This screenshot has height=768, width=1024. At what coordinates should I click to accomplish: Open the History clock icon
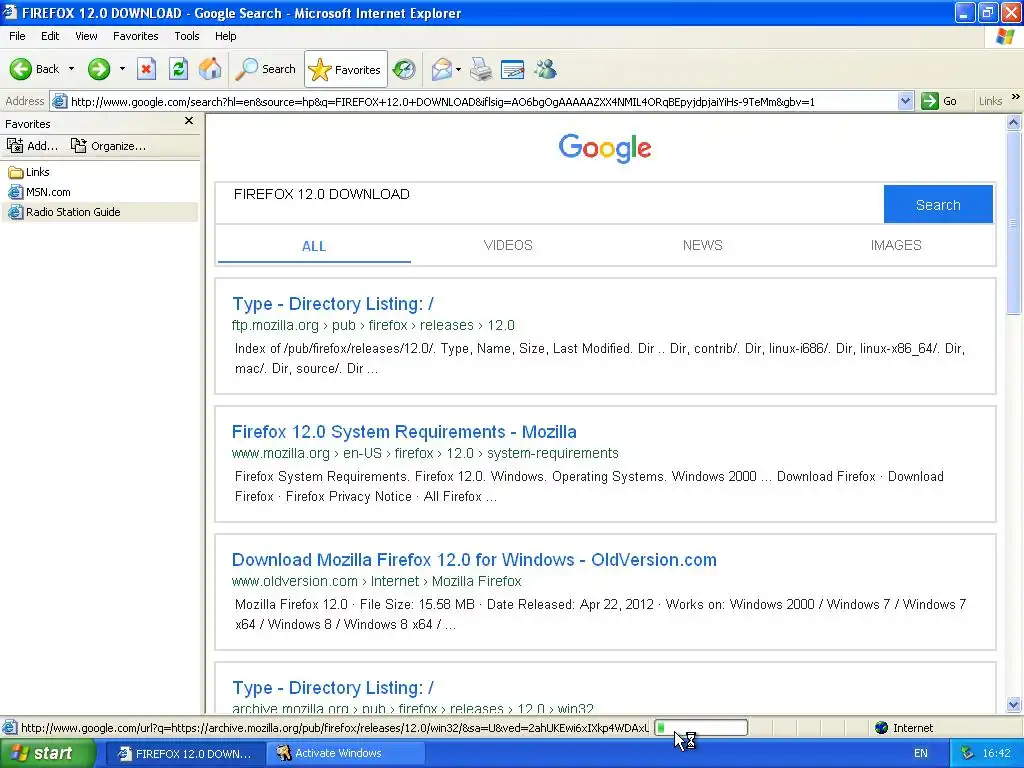click(x=404, y=69)
